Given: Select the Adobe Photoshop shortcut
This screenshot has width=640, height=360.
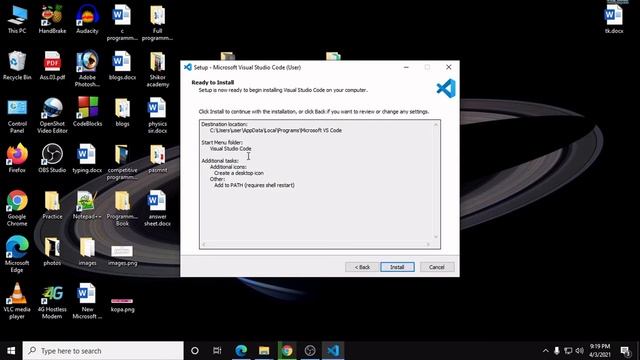Looking at the screenshot, I should coord(87,69).
